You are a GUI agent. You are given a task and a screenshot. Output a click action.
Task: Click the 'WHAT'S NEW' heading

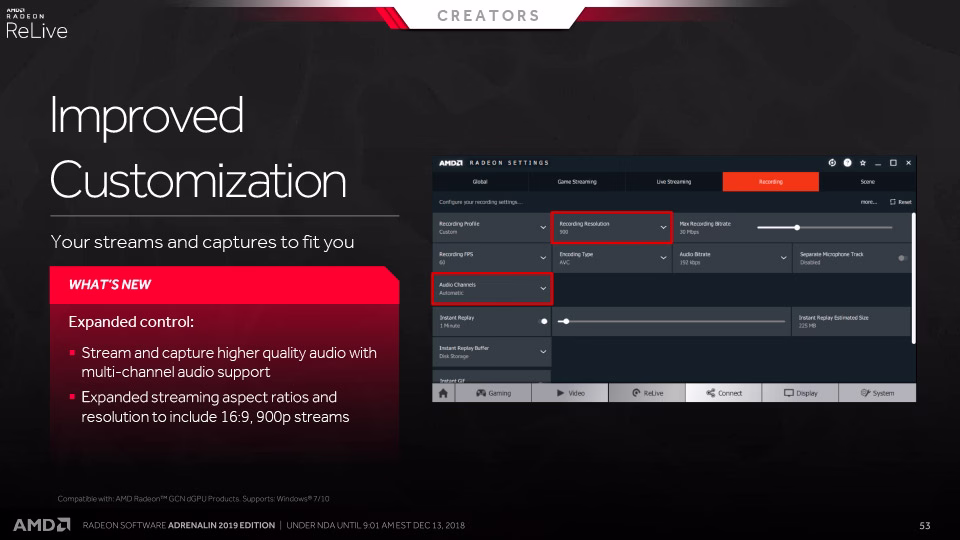tap(110, 285)
